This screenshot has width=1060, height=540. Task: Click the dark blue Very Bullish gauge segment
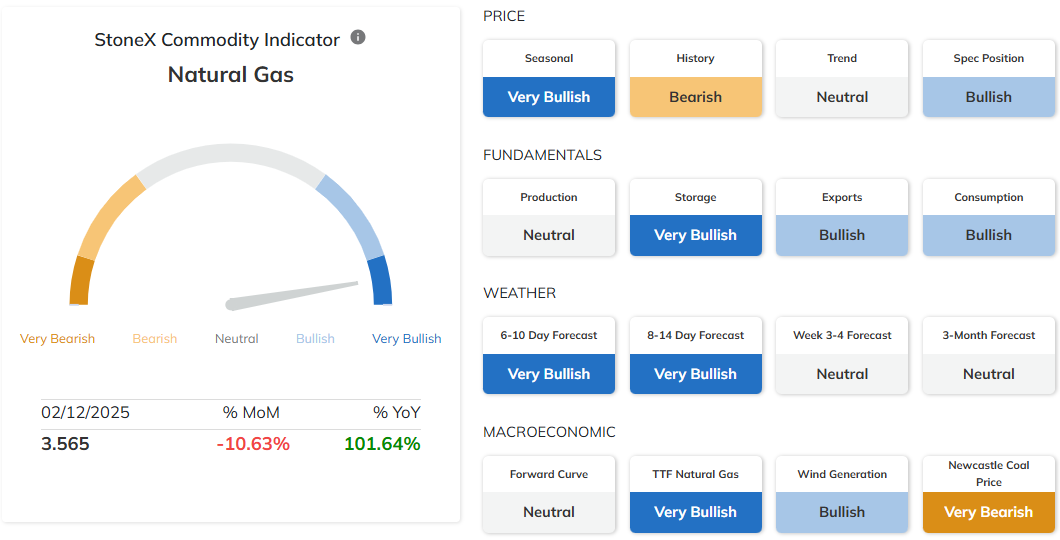[x=381, y=280]
